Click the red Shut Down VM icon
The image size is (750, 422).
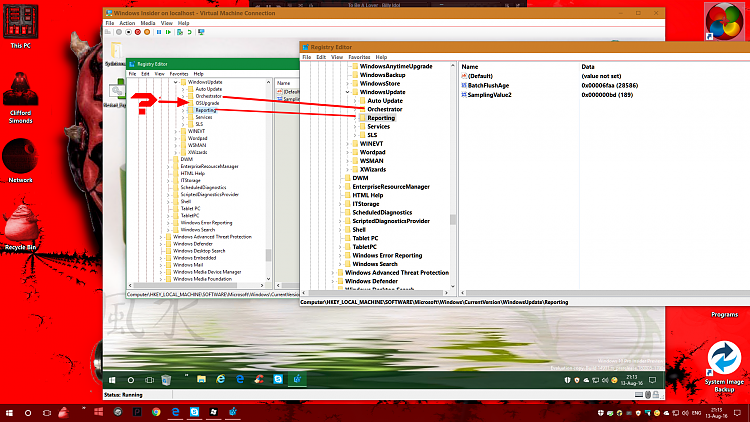pyautogui.click(x=138, y=32)
